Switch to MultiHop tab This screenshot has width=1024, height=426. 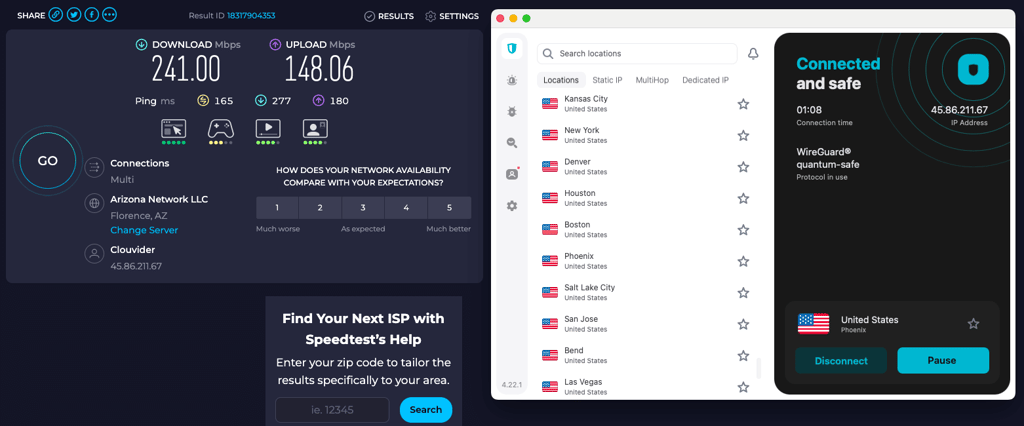[x=652, y=80]
